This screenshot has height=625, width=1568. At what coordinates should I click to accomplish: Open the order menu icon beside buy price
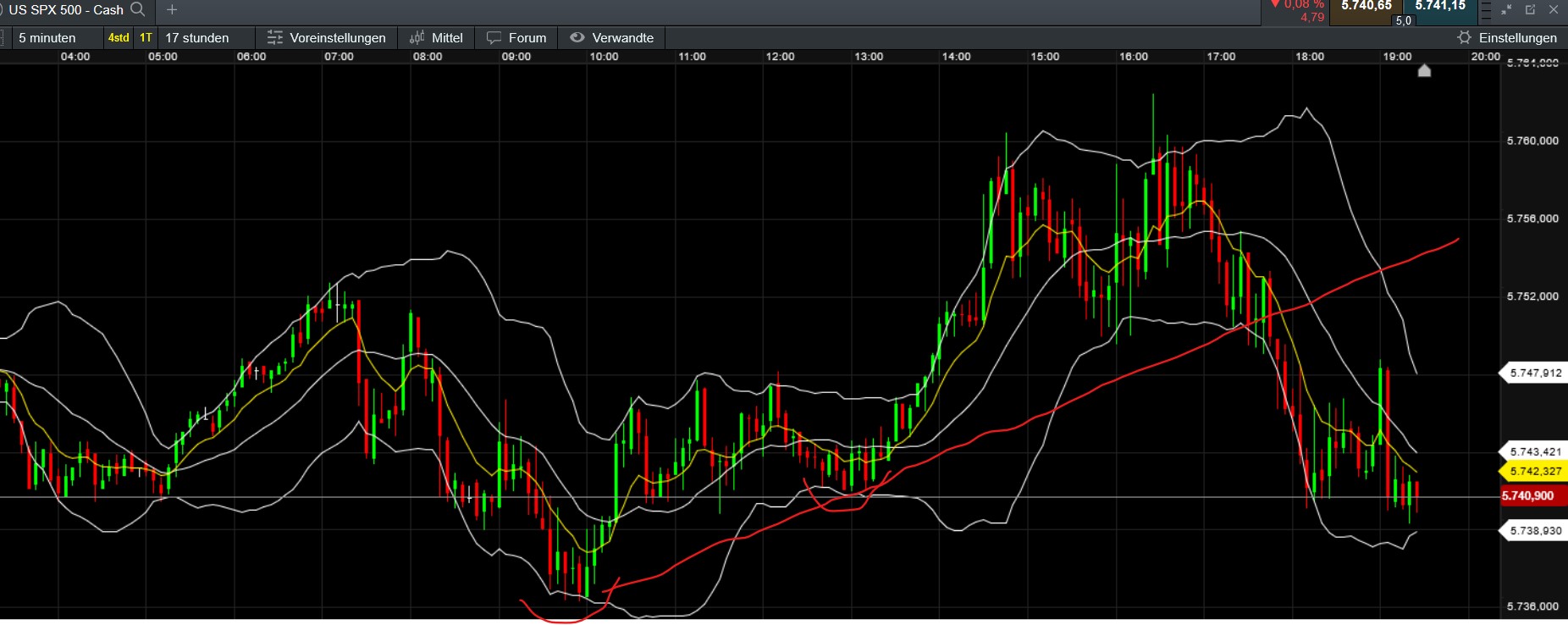(1486, 10)
